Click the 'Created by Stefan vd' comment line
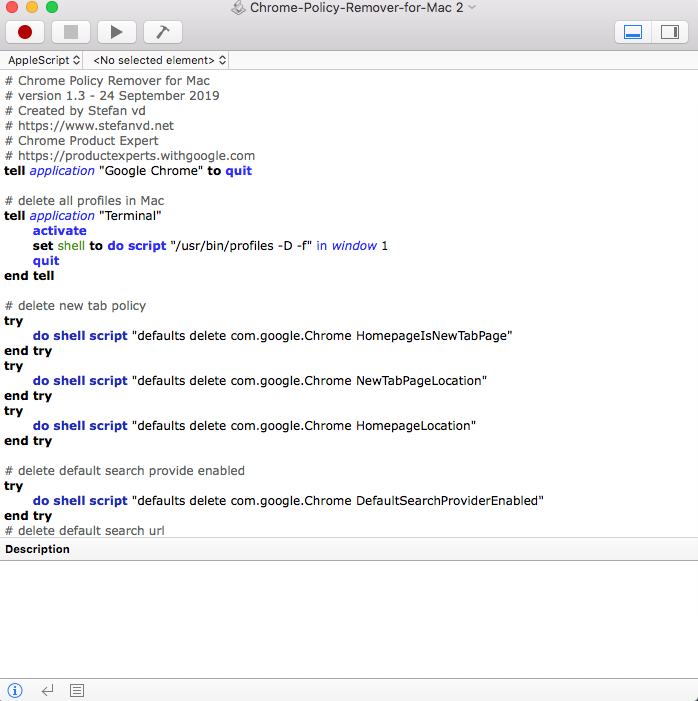This screenshot has width=698, height=701. 75,111
